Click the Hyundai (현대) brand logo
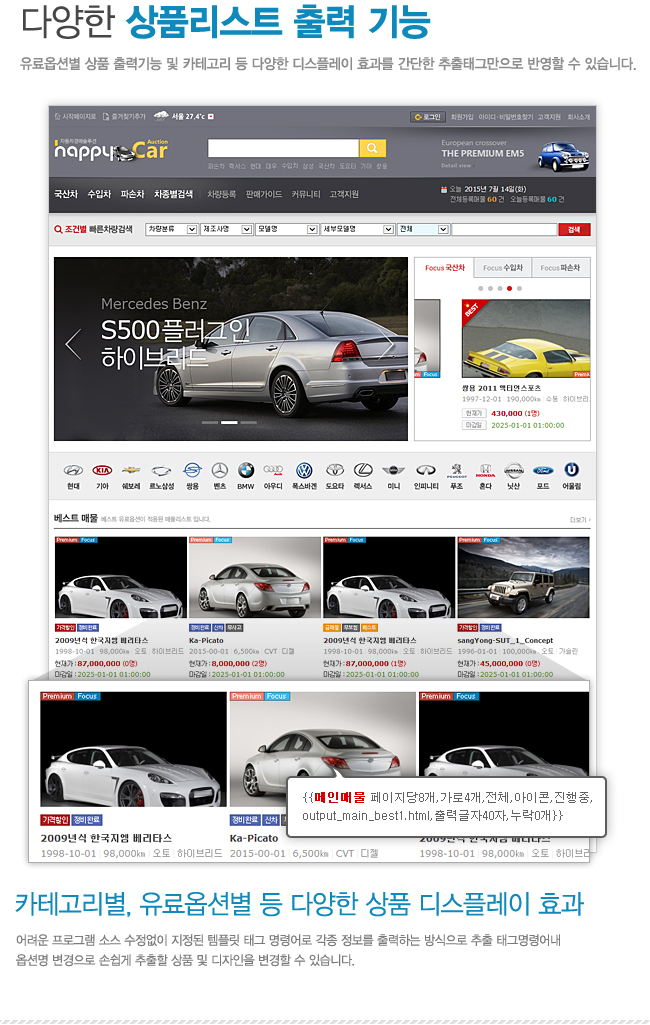 (73, 470)
